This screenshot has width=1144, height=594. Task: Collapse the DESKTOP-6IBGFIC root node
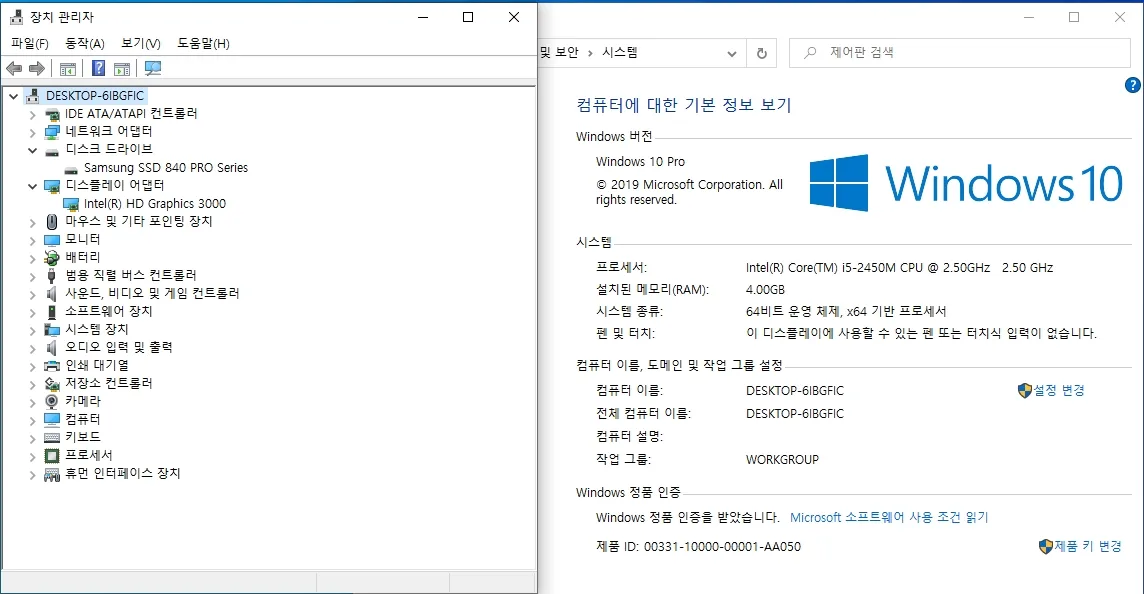tap(13, 96)
